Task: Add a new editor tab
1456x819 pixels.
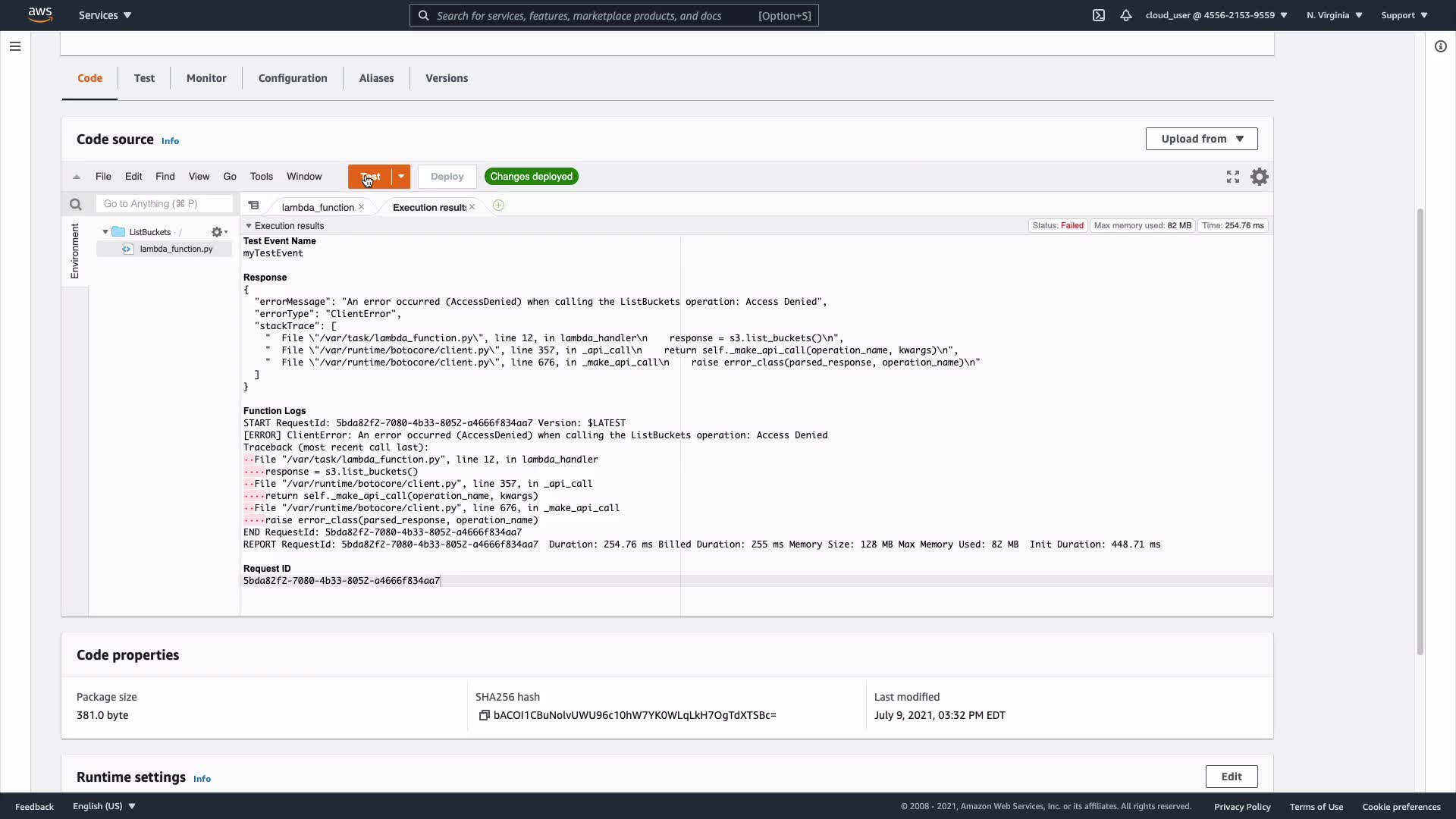Action: click(x=498, y=206)
